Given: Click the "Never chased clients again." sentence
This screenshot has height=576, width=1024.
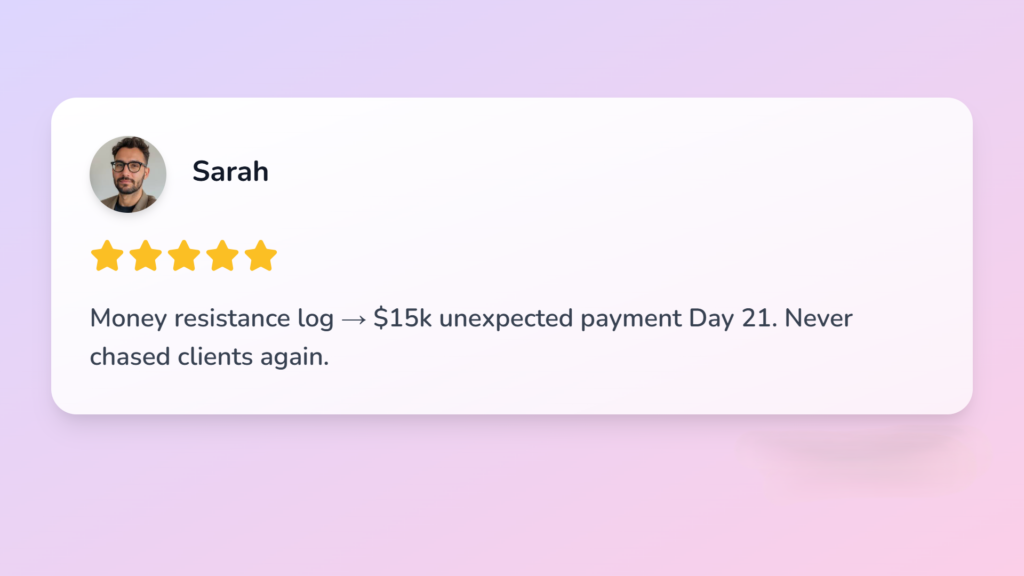Looking at the screenshot, I should [x=209, y=357].
